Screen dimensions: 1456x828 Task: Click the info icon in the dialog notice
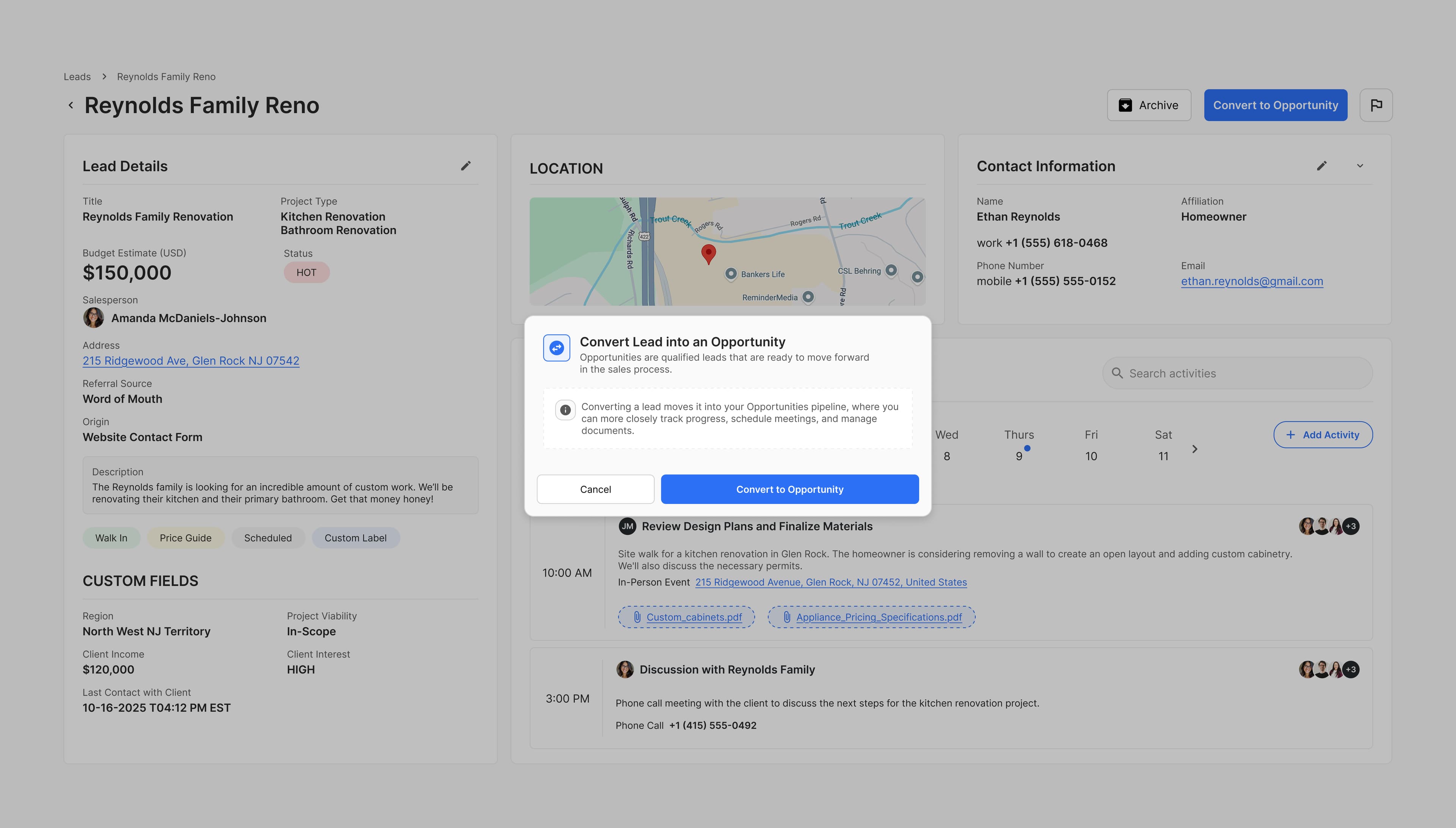point(565,409)
